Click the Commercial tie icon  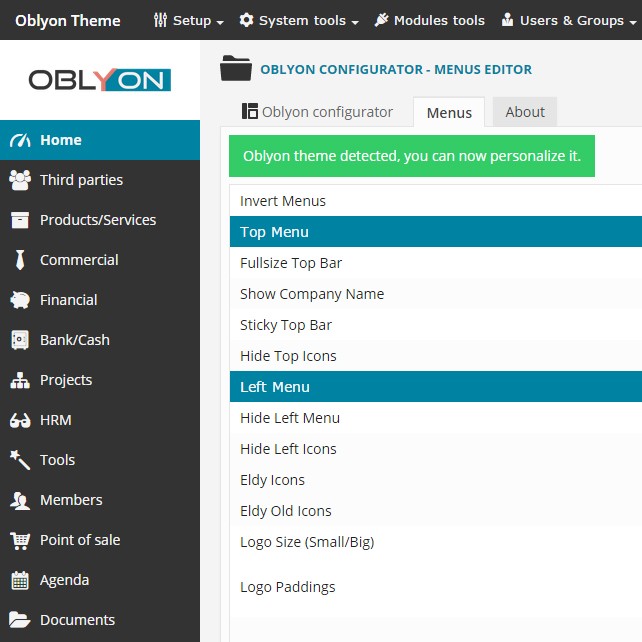point(20,260)
